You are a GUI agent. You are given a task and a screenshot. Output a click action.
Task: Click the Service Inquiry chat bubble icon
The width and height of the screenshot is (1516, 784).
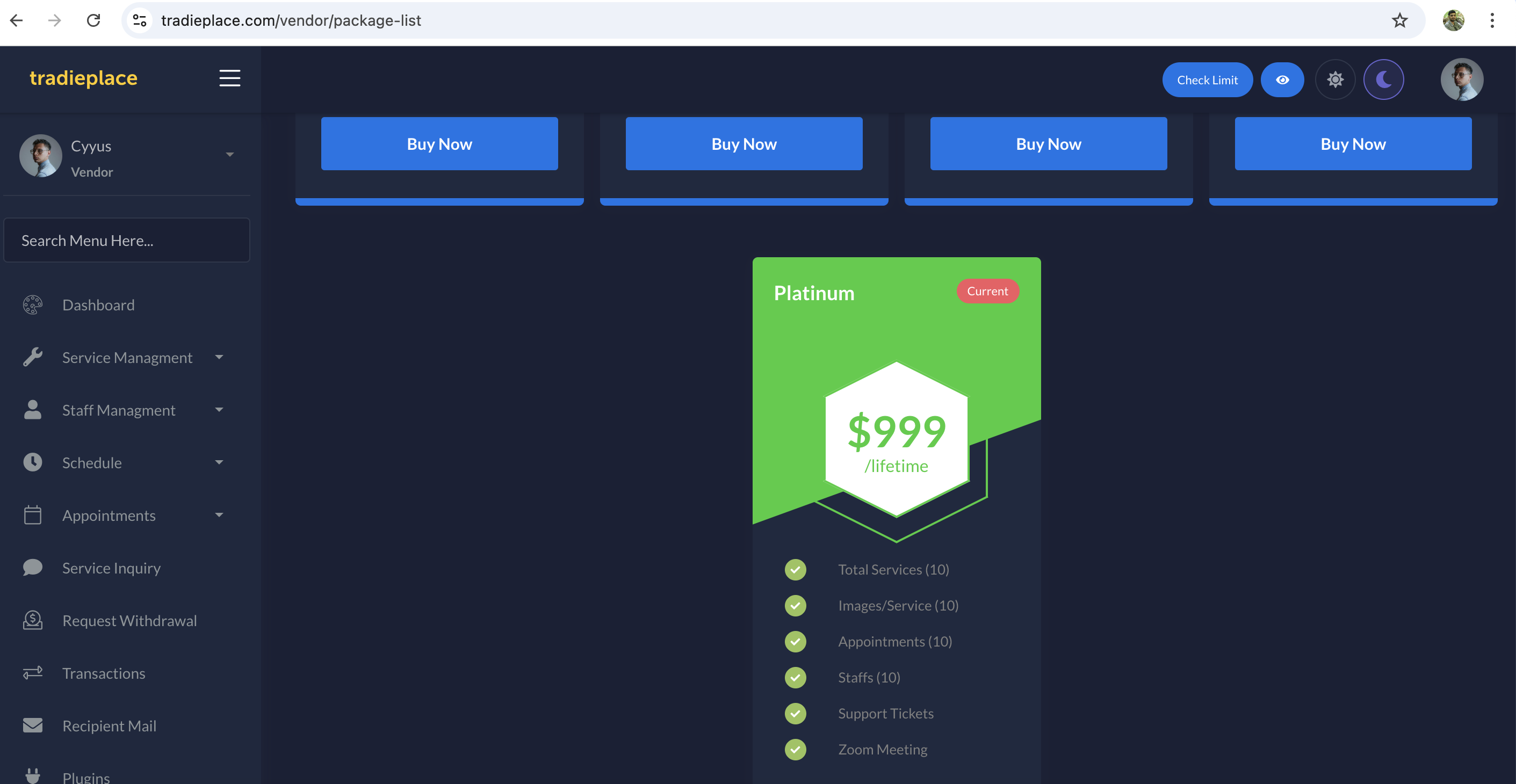33,568
